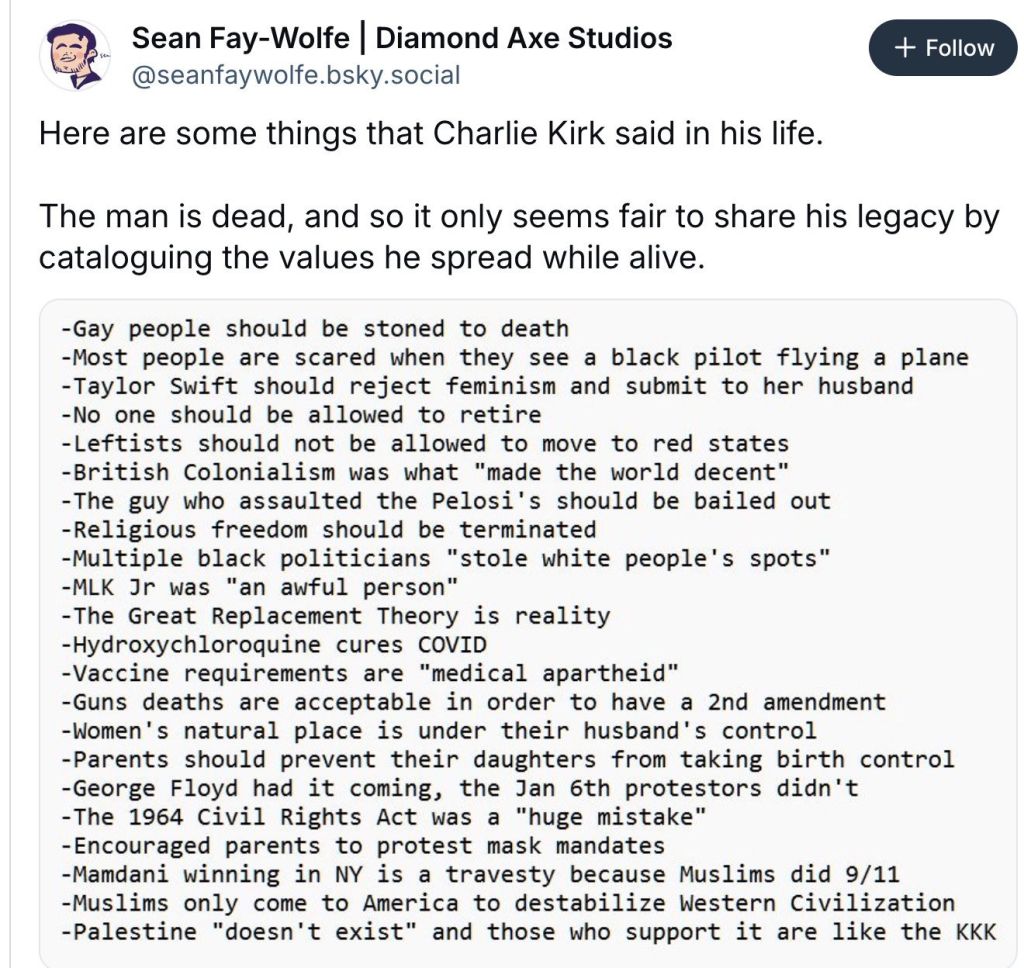Click the 'No one should be allowed to retire' line
Screen dimensions: 1024x968
[300, 414]
